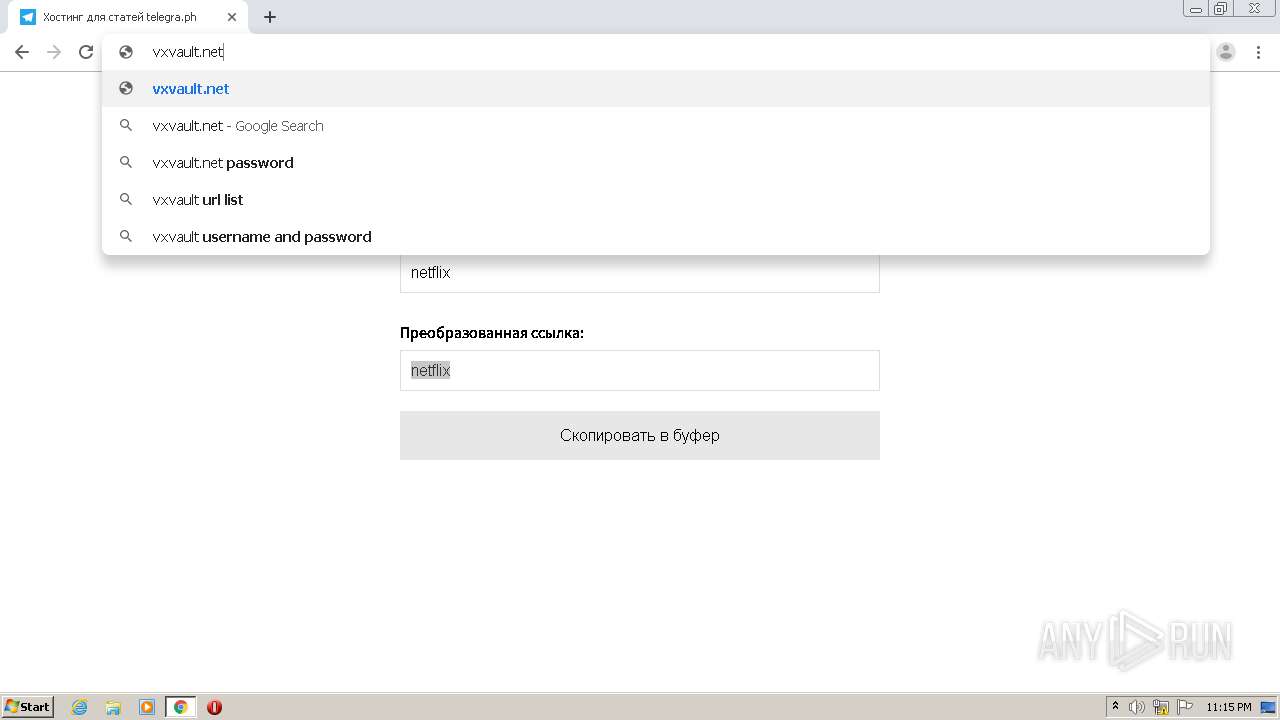Open the Windows Start menu

pyautogui.click(x=28, y=707)
